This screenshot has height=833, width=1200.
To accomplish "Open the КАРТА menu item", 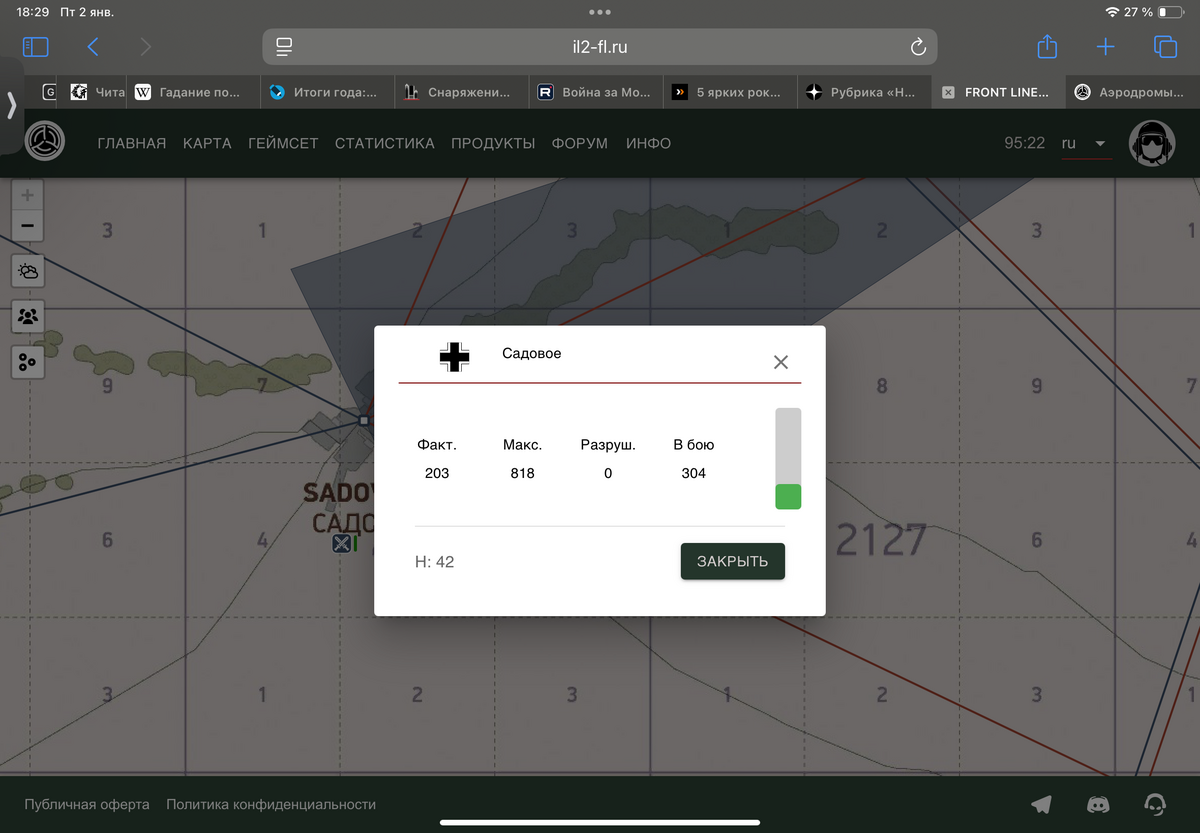I will (x=207, y=144).
